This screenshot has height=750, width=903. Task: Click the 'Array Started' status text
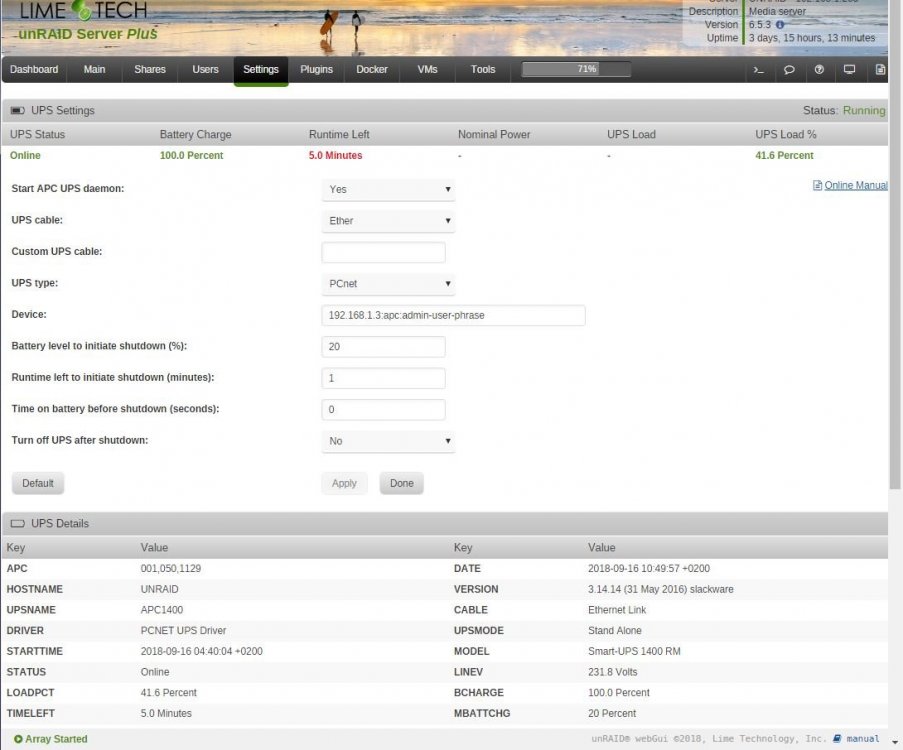[56, 739]
